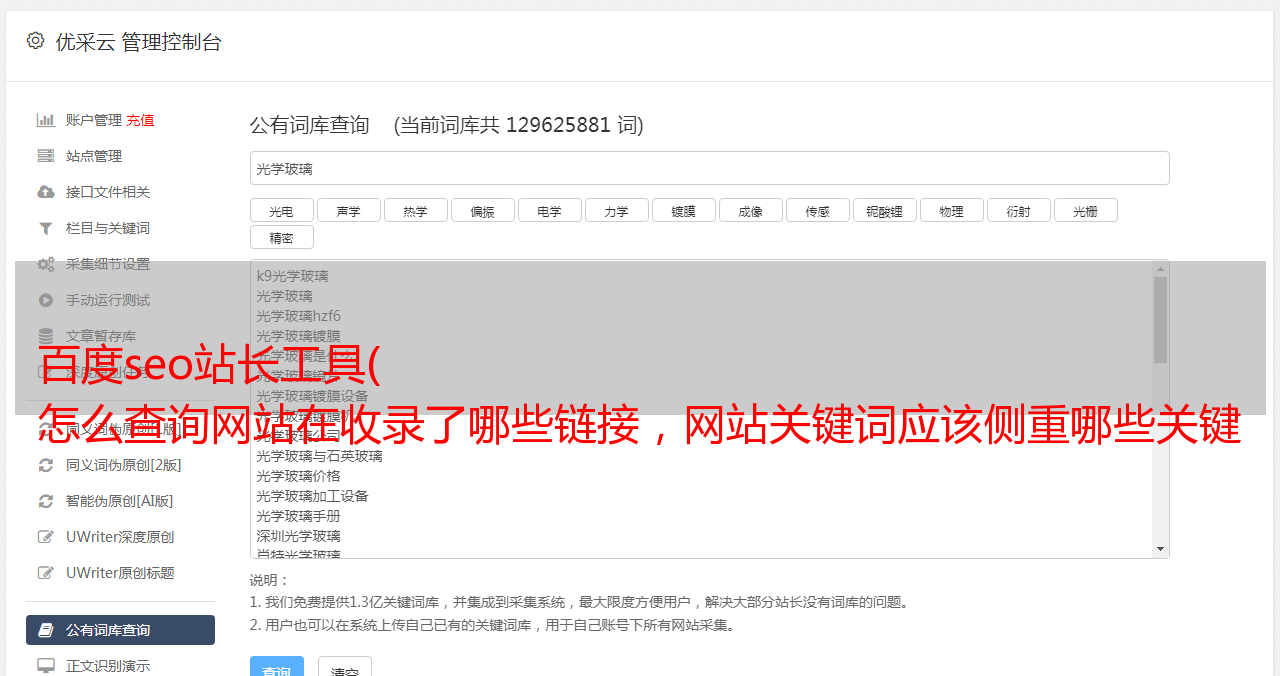Click the keyword input containing 光学玻璃

pos(709,168)
